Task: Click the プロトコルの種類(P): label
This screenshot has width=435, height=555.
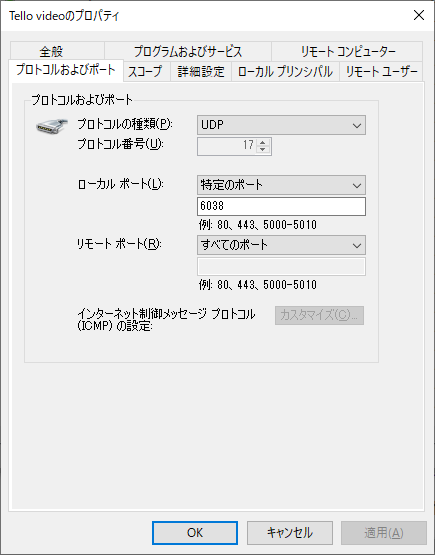Action: (x=125, y=124)
